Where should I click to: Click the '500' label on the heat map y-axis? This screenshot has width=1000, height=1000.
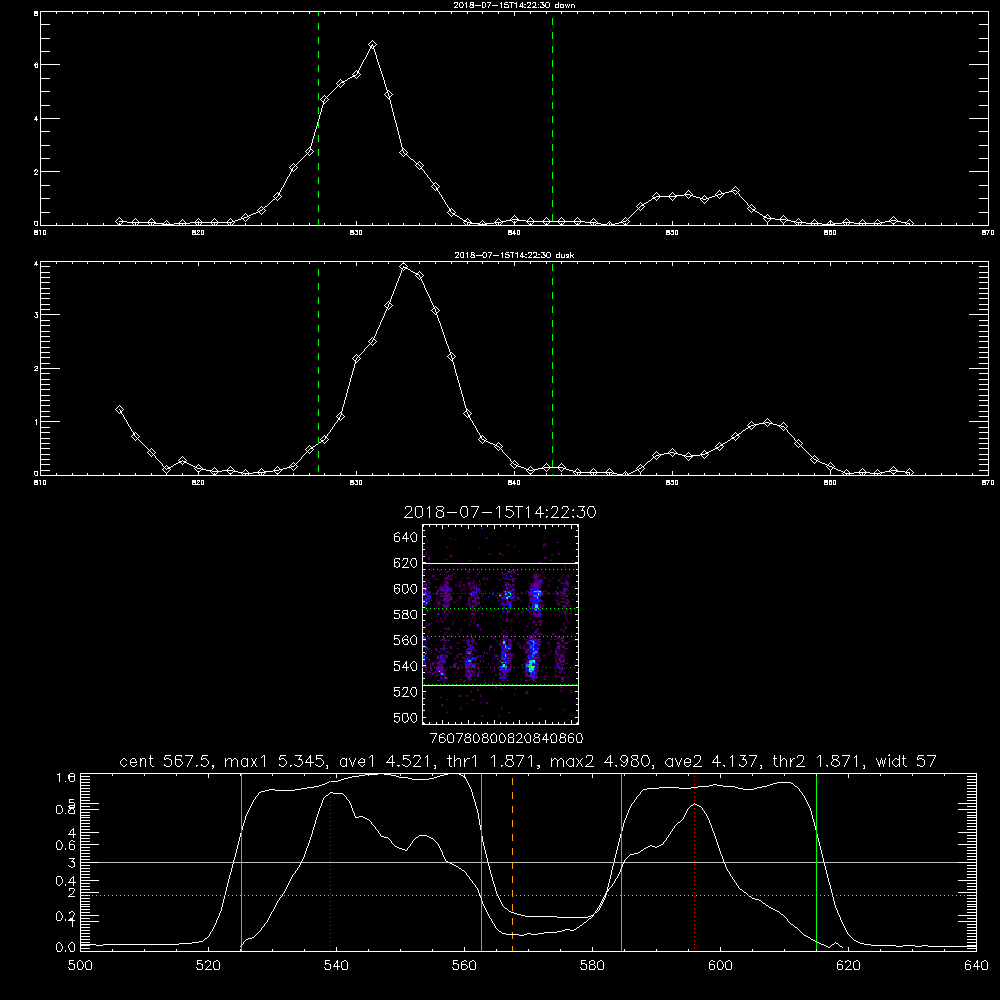405,717
